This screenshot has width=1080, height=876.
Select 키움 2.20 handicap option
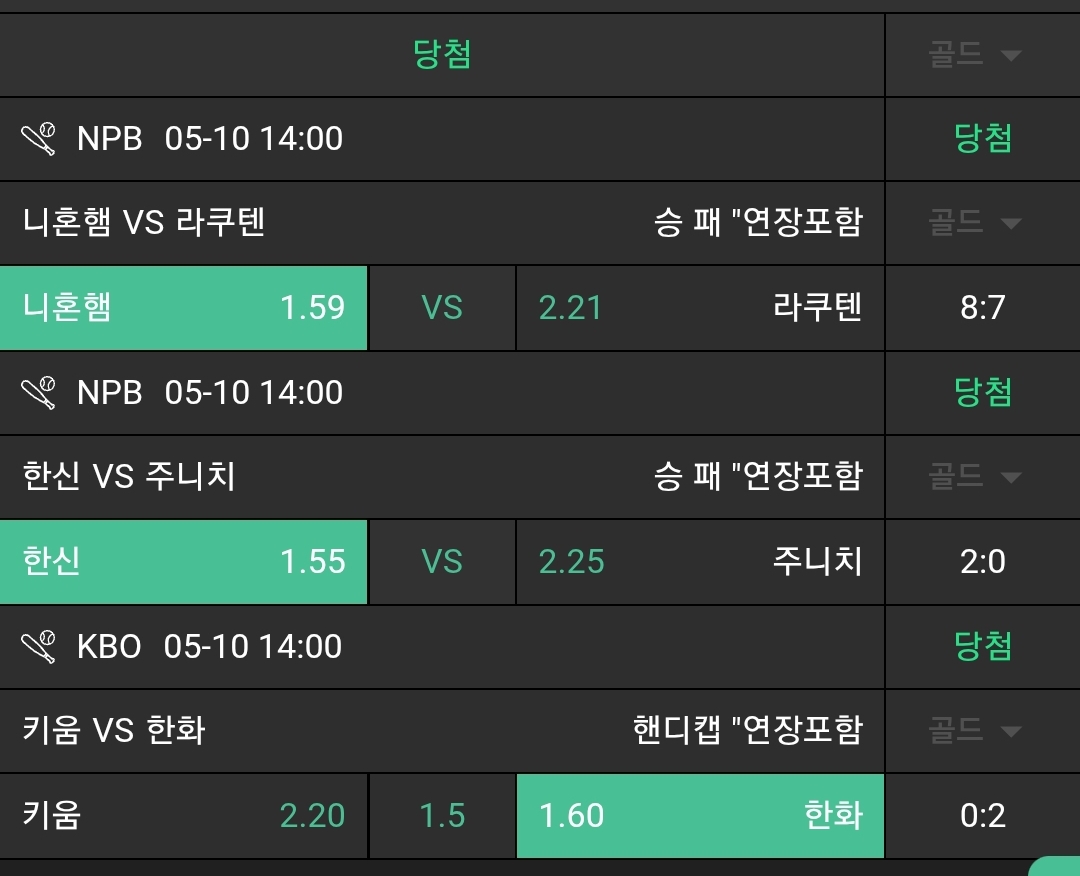click(x=184, y=816)
